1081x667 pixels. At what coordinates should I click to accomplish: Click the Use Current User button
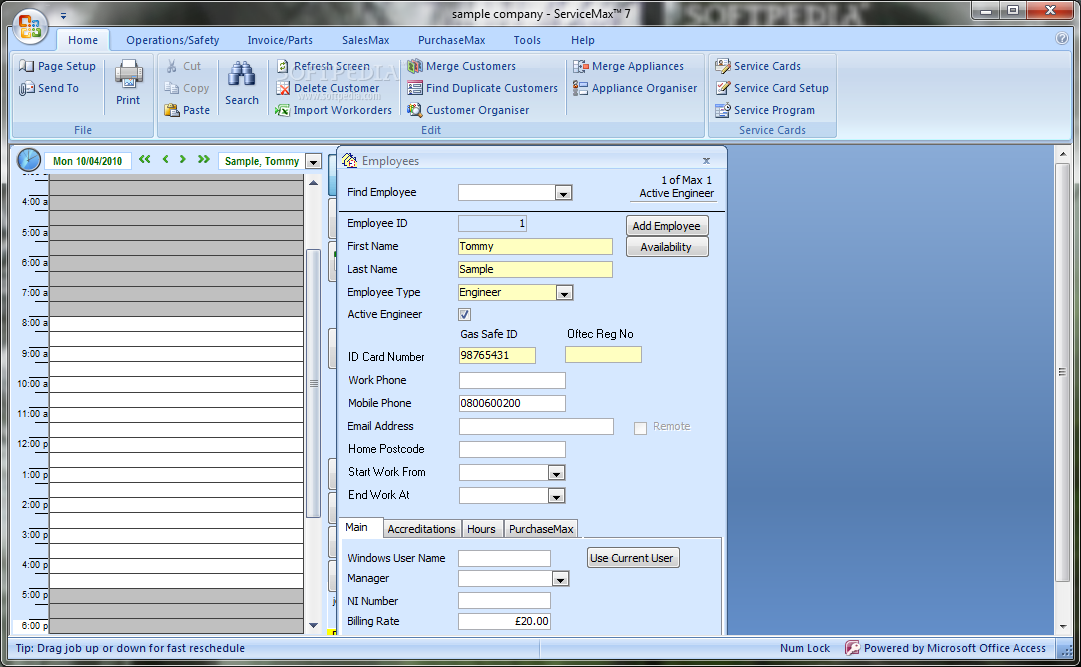(633, 558)
